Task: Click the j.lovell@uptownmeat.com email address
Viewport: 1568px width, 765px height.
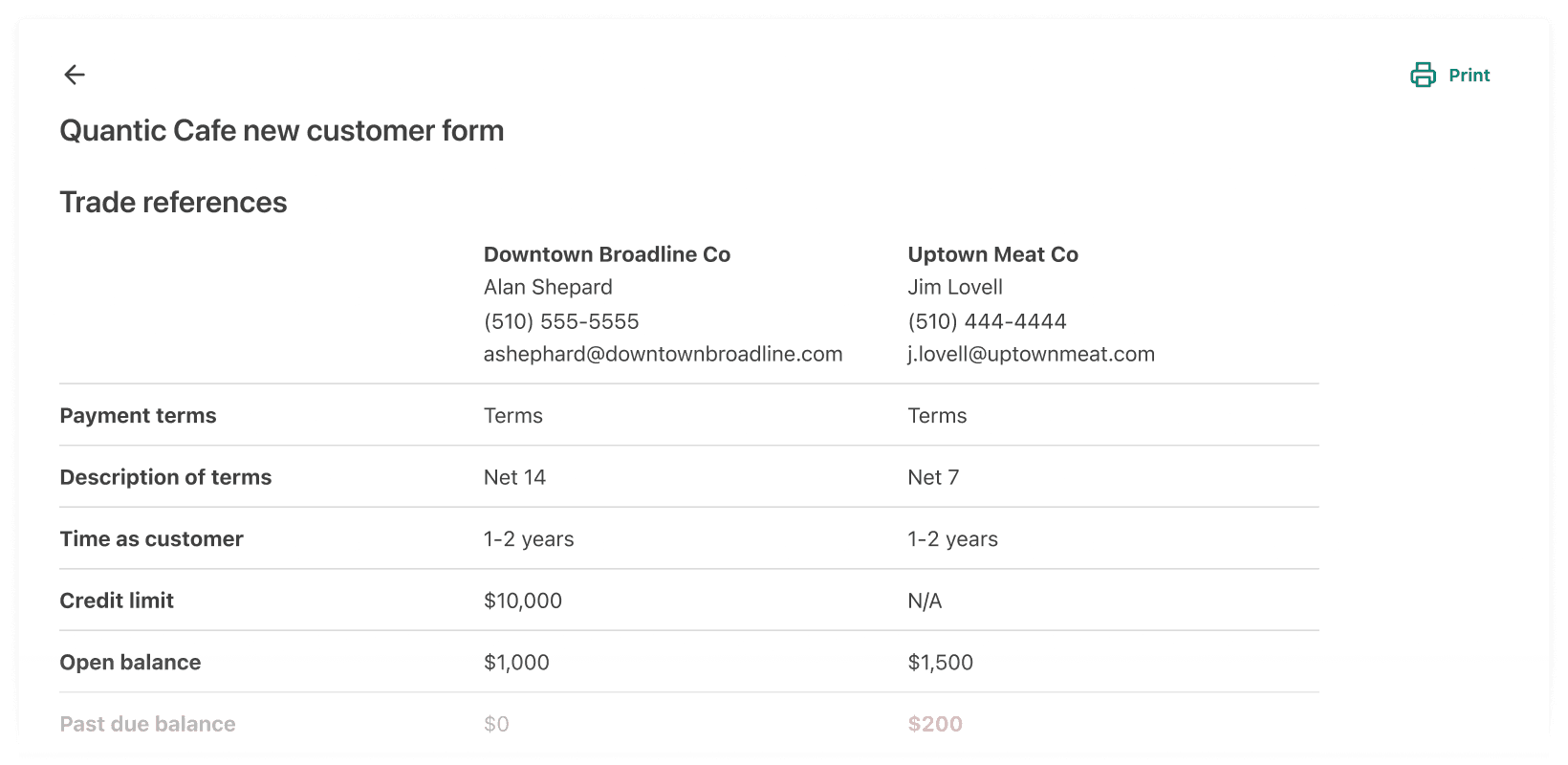Action: tap(1031, 355)
